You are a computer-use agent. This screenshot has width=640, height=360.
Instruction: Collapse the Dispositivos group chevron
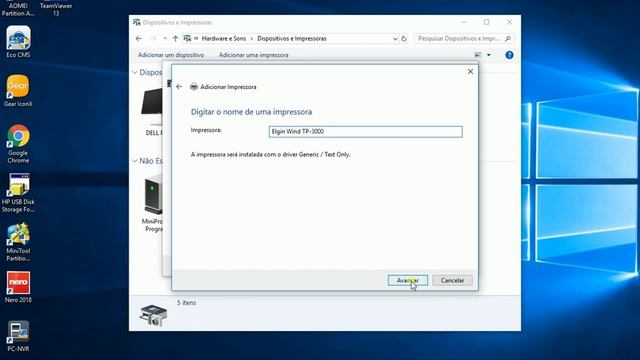click(135, 73)
